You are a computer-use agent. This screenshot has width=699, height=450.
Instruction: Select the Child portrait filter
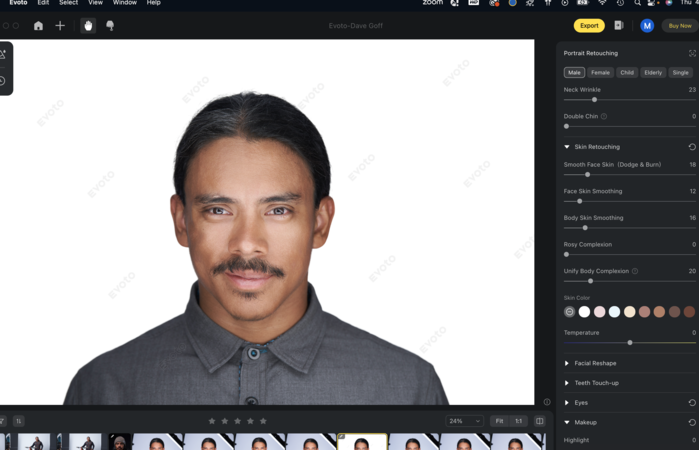[627, 72]
